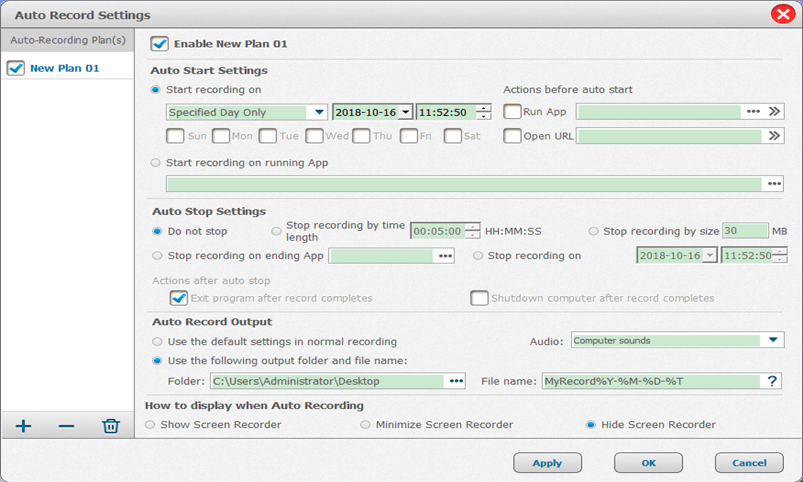
Task: Open file name help question mark
Action: tap(771, 381)
